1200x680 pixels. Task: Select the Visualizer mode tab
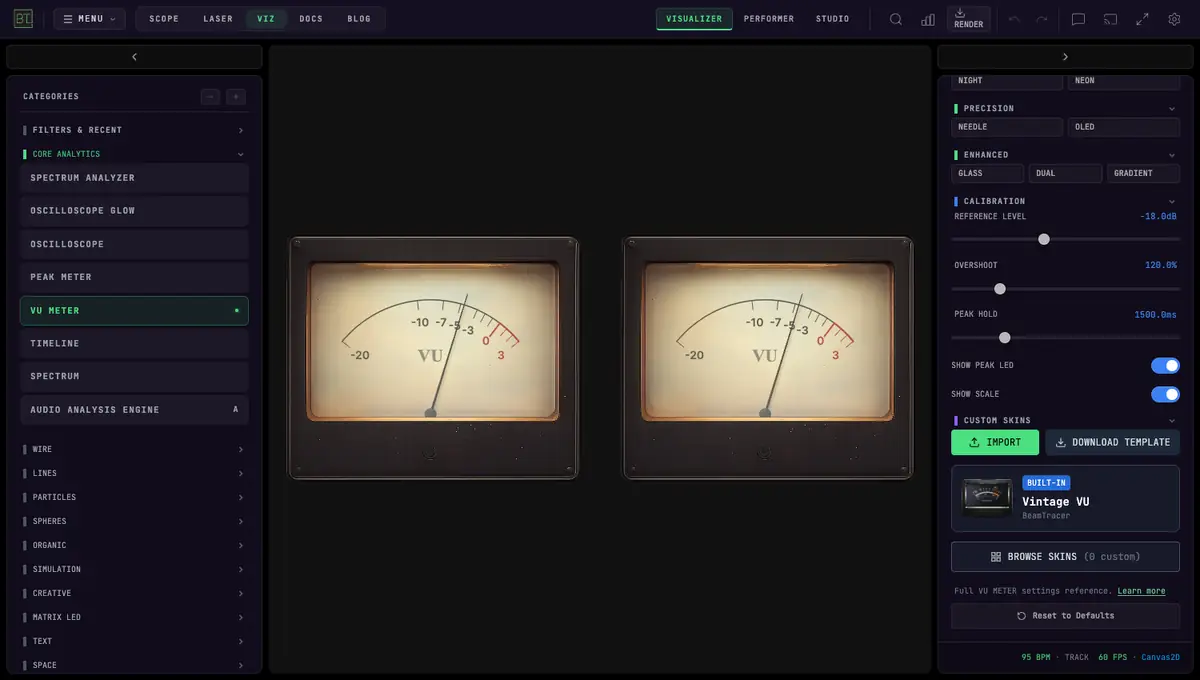(694, 19)
